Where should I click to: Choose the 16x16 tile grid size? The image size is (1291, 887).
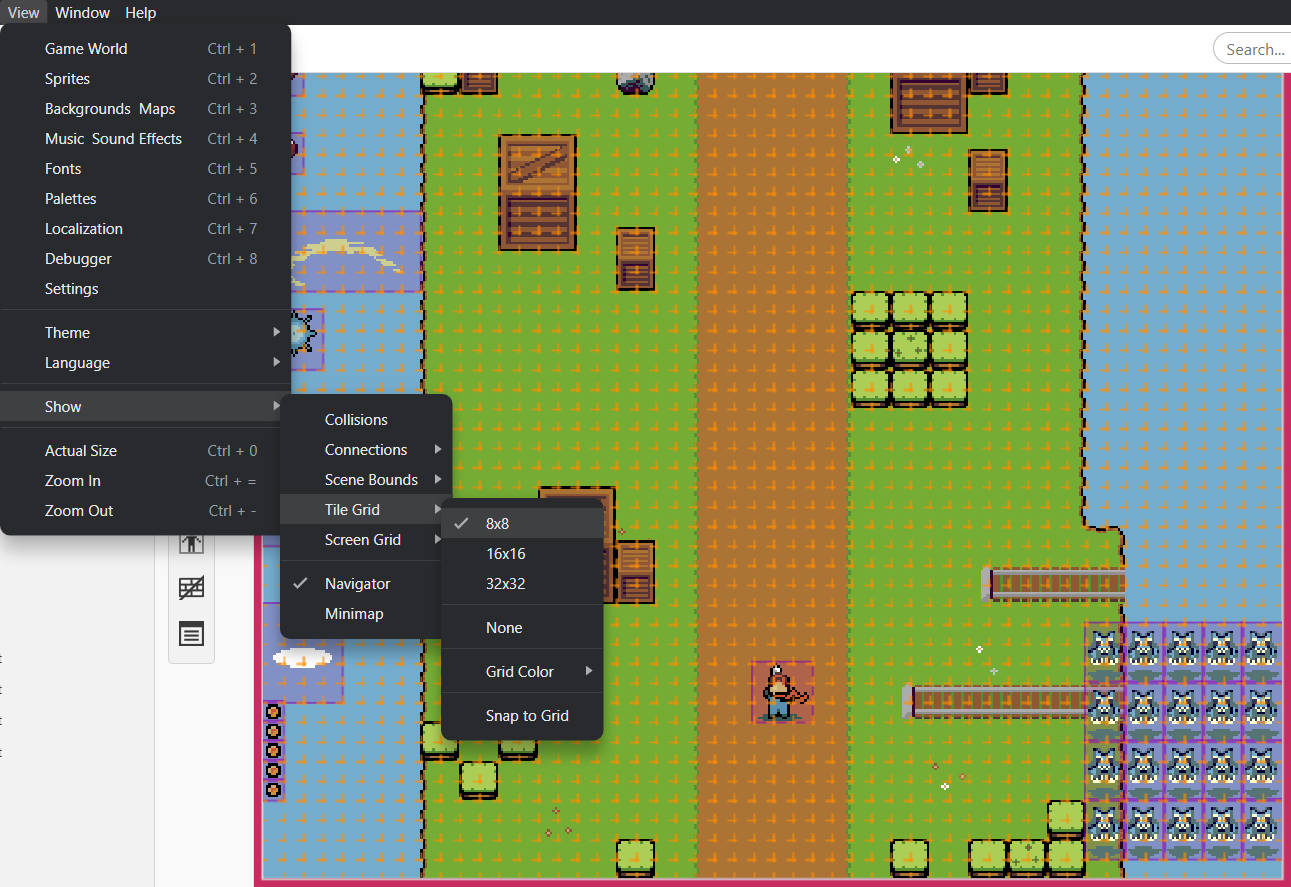click(505, 554)
